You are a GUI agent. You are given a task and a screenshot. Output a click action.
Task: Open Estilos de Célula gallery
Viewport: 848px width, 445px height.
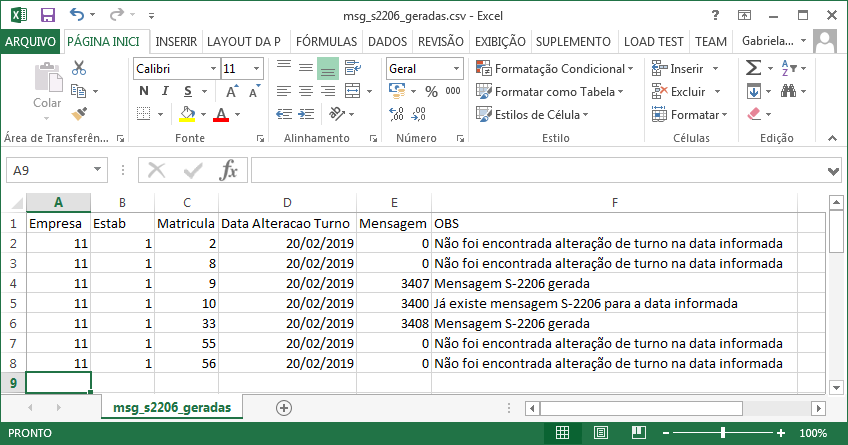(x=532, y=114)
